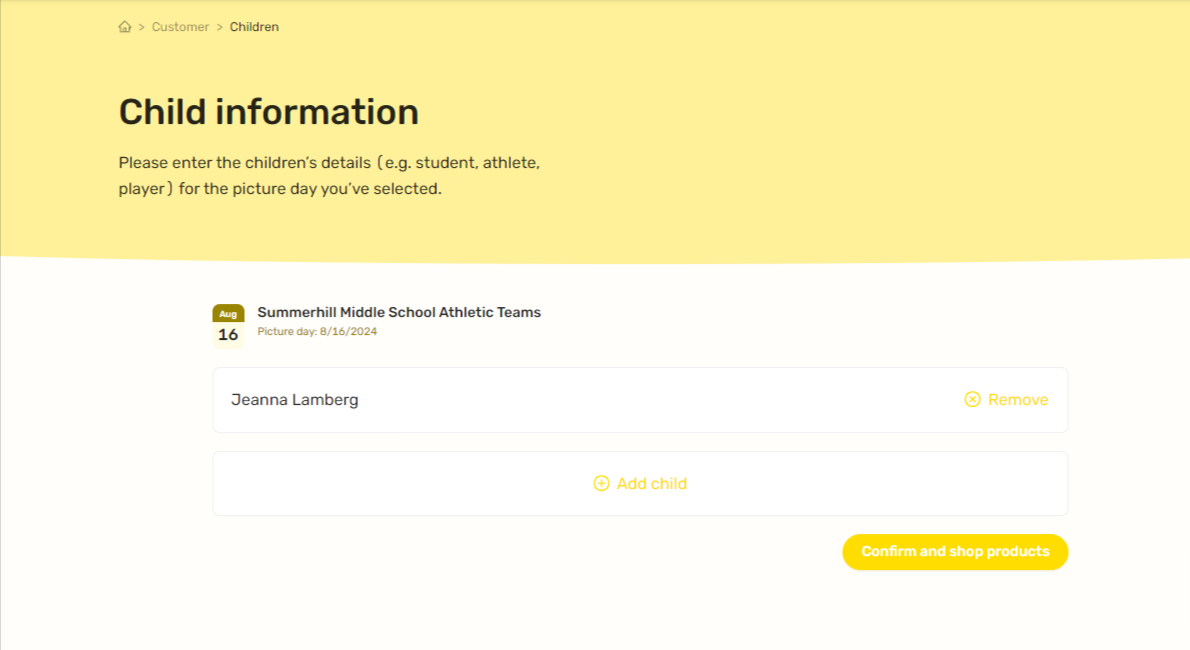This screenshot has width=1190, height=650.
Task: Open the Jeanna Lamberg child entry
Action: click(x=640, y=400)
